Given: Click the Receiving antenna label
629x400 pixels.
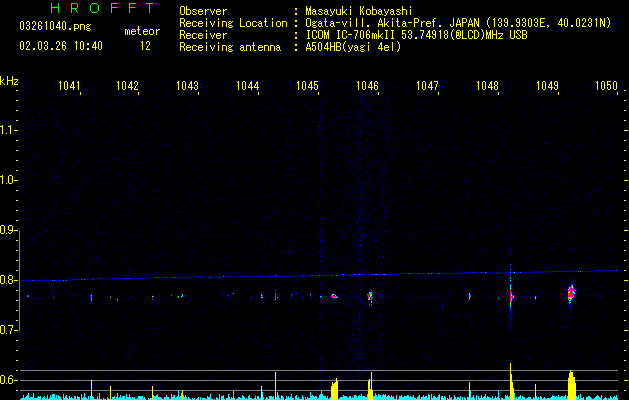Looking at the screenshot, I should (230, 47).
